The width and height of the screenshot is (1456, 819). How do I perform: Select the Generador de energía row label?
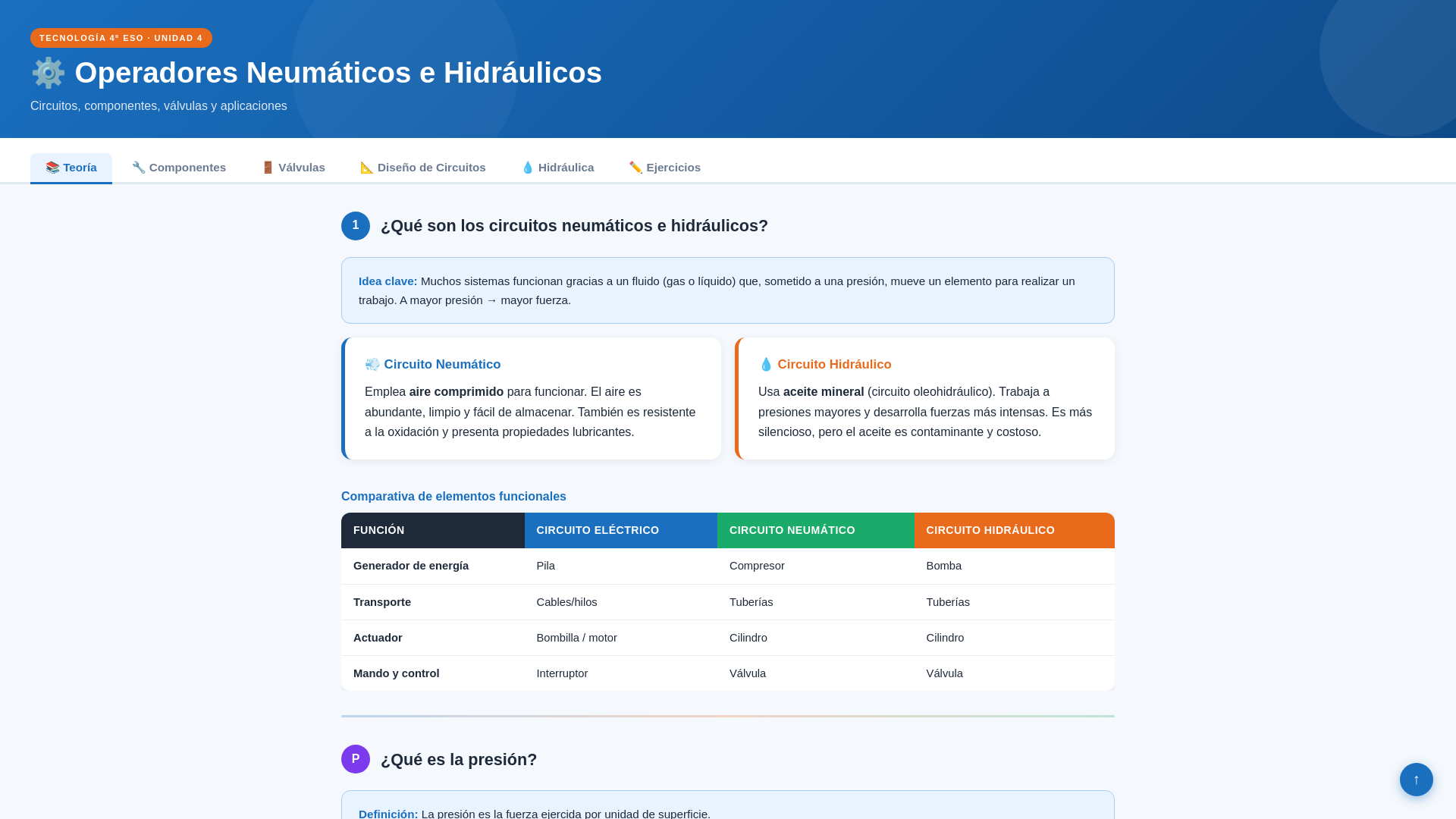(411, 566)
